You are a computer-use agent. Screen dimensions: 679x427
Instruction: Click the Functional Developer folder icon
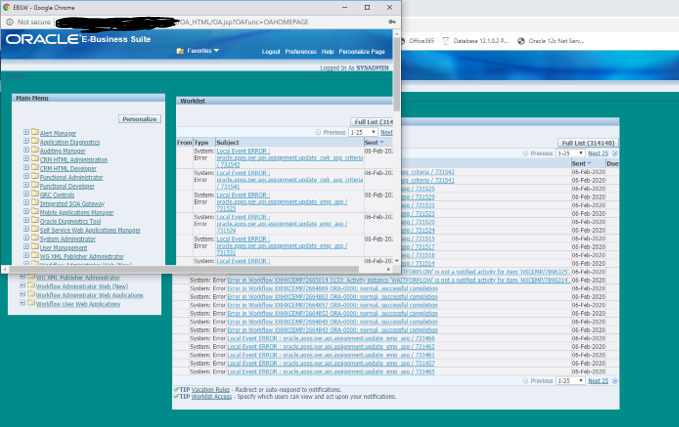(35, 185)
